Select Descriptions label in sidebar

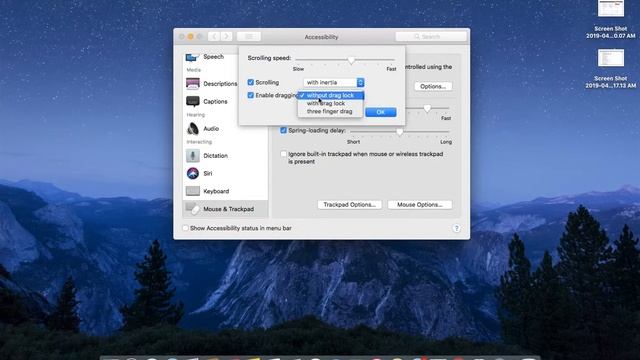pos(220,84)
